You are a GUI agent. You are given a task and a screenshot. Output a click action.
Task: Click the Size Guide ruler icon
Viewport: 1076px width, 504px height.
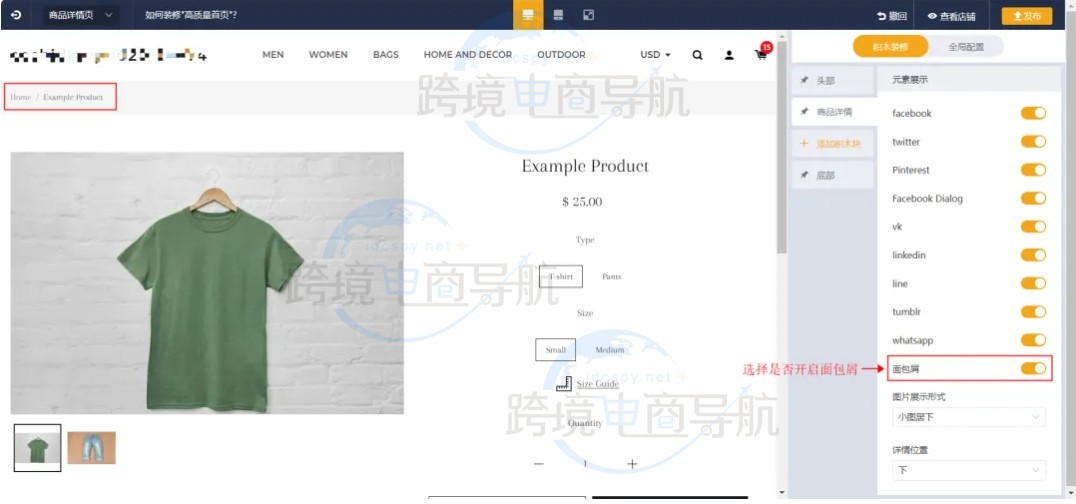[x=563, y=384]
